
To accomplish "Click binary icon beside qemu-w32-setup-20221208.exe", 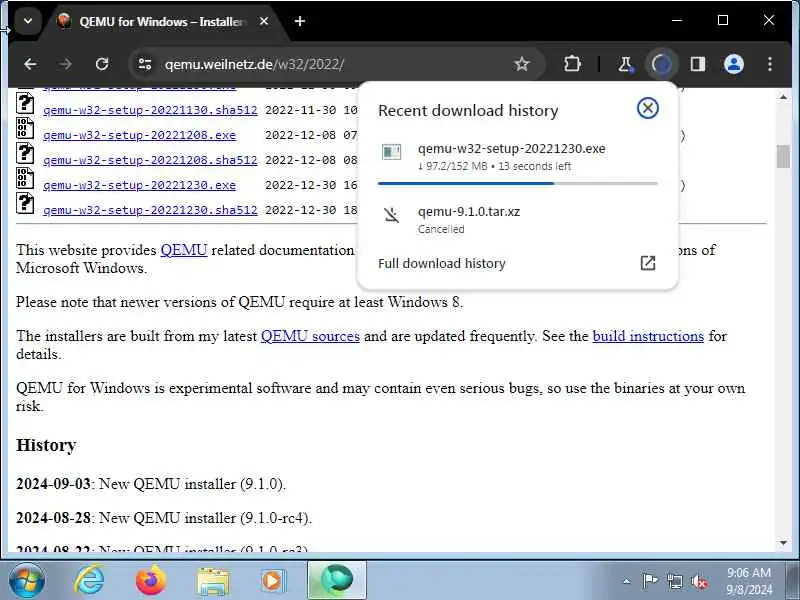I will point(25,129).
